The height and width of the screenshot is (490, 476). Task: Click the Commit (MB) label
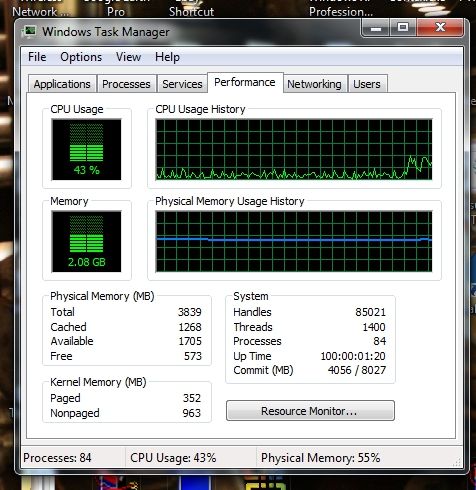tap(263, 370)
